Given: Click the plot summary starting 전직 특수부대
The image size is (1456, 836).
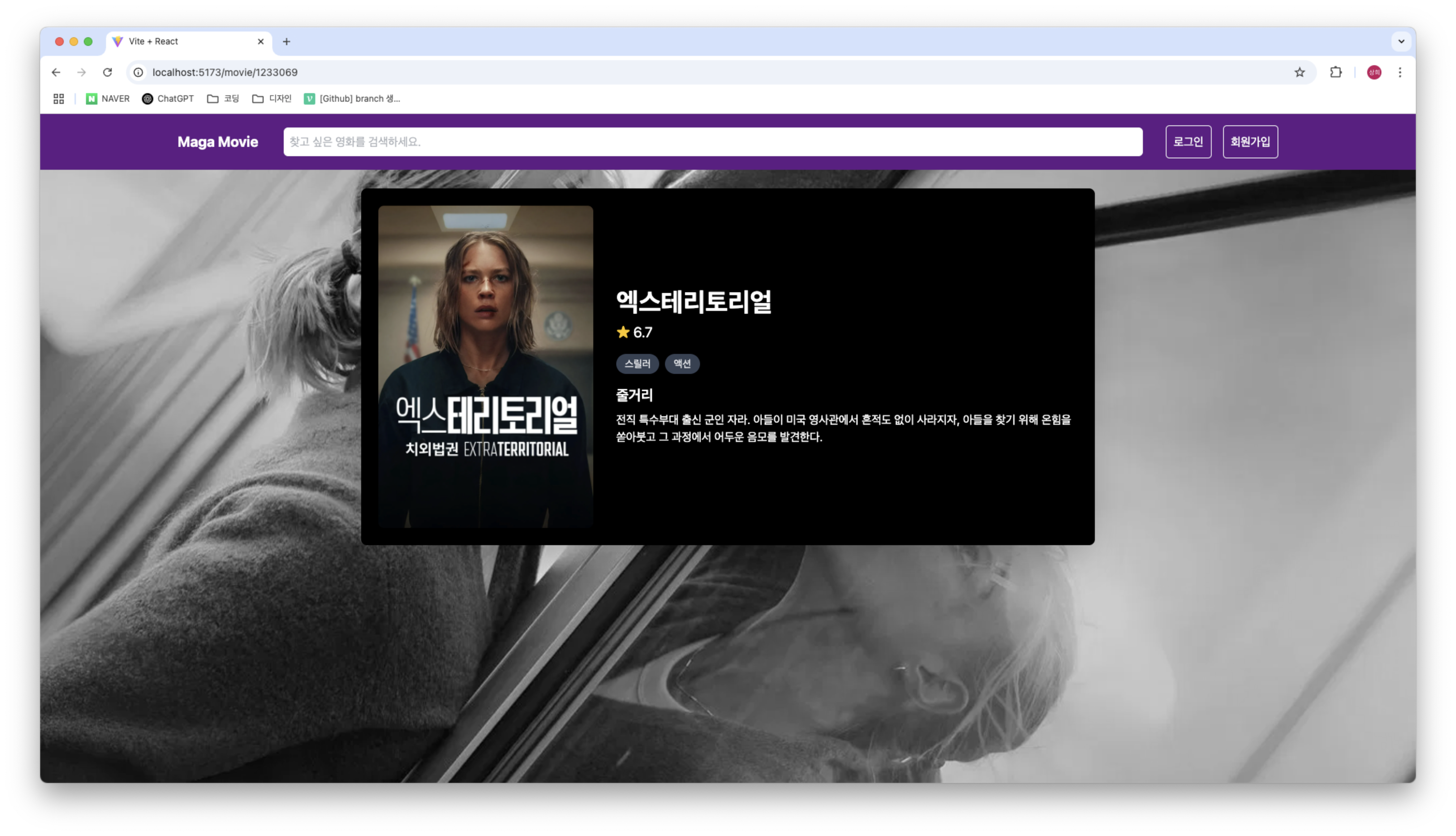Looking at the screenshot, I should point(843,428).
